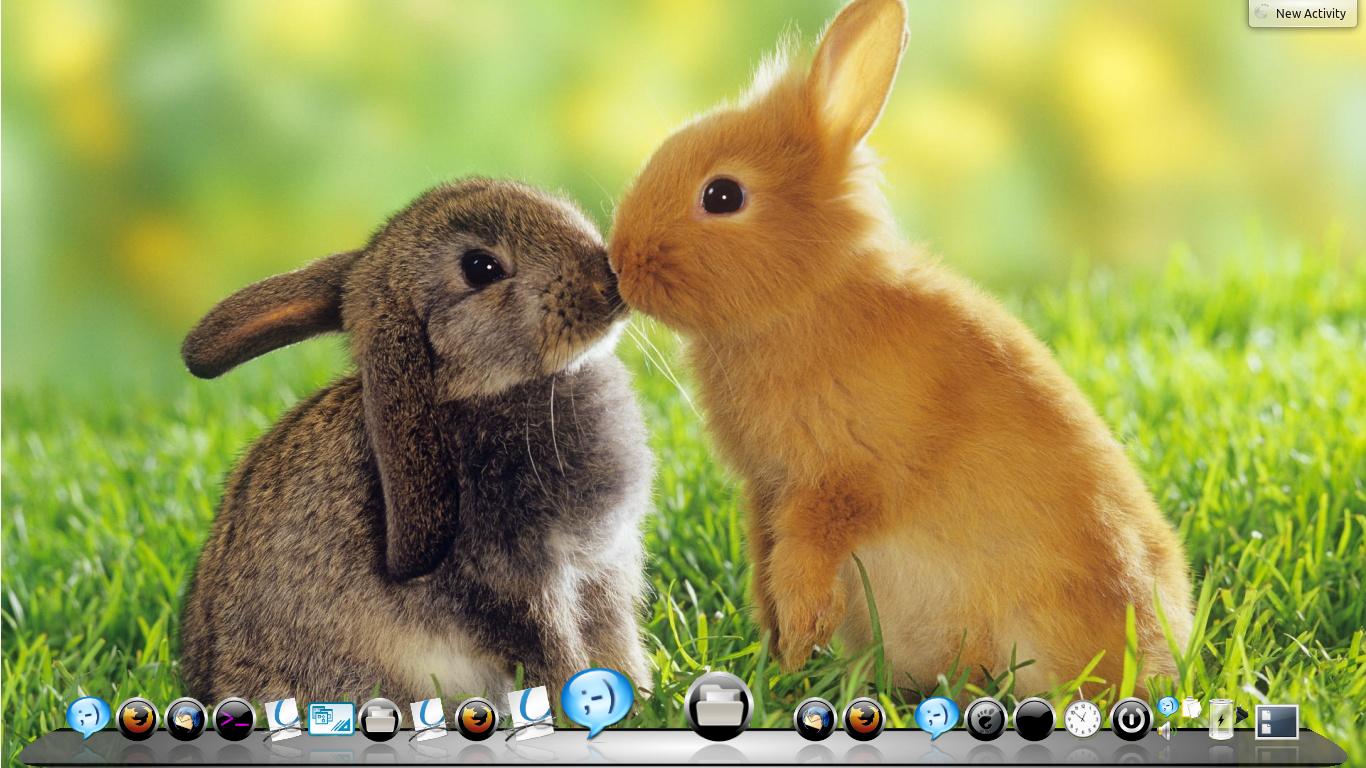Viewport: 1366px width, 768px height.
Task: Open Thunderbird beside the Terminal icon
Action: point(186,719)
